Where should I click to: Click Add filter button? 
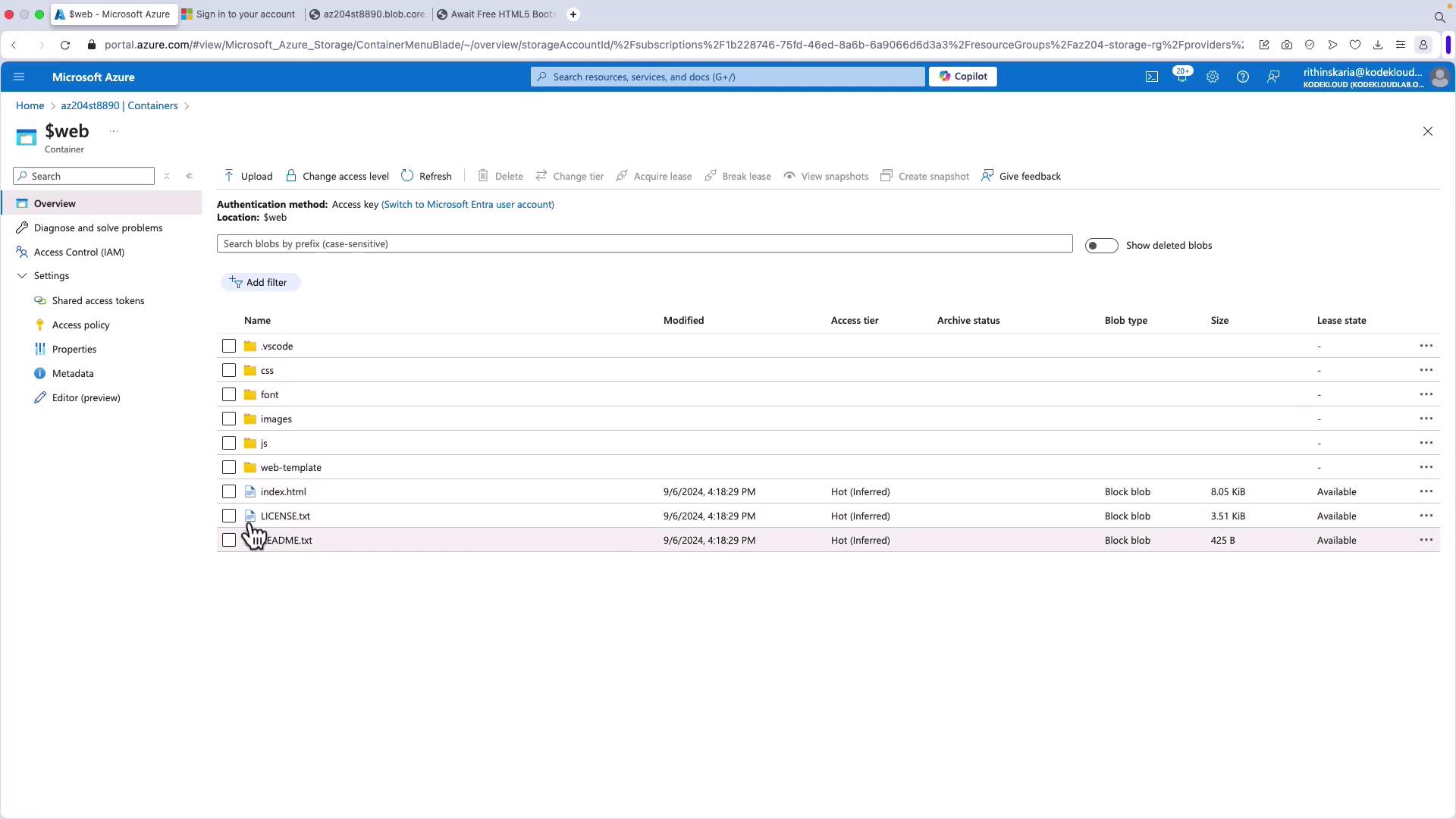(259, 282)
